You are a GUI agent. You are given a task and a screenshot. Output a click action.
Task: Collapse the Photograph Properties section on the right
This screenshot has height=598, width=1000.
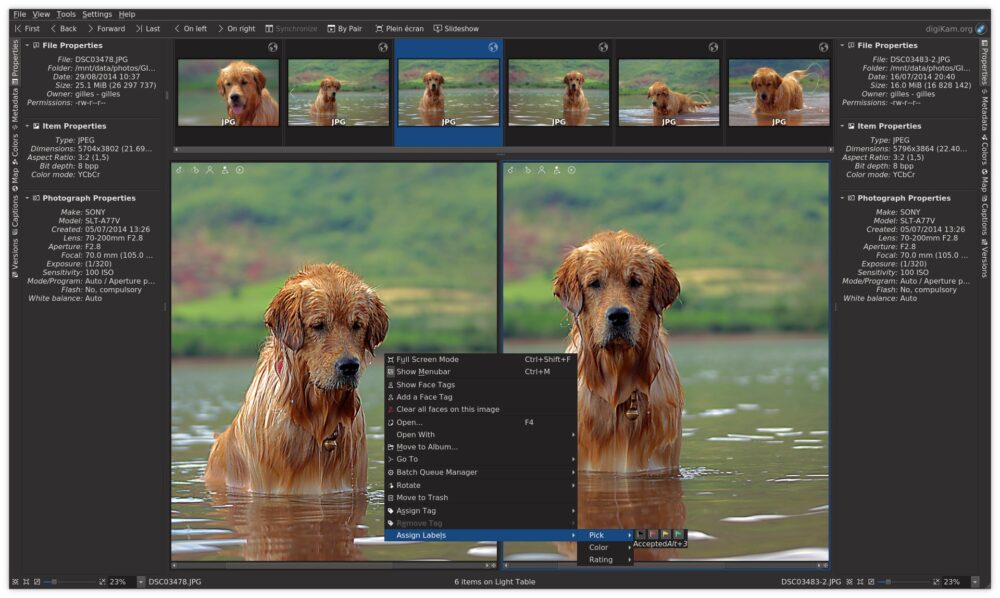840,197
